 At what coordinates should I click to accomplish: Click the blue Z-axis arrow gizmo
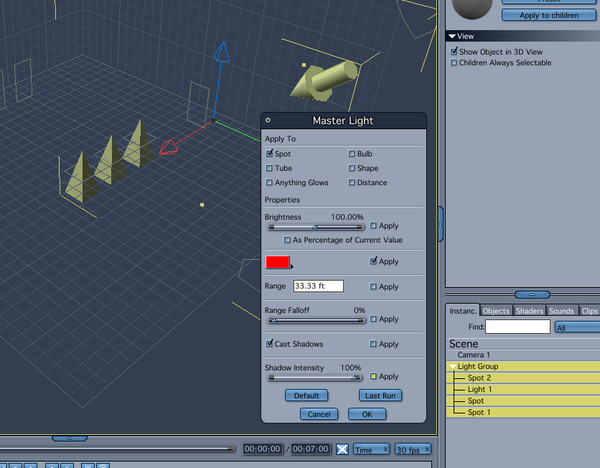tap(222, 52)
